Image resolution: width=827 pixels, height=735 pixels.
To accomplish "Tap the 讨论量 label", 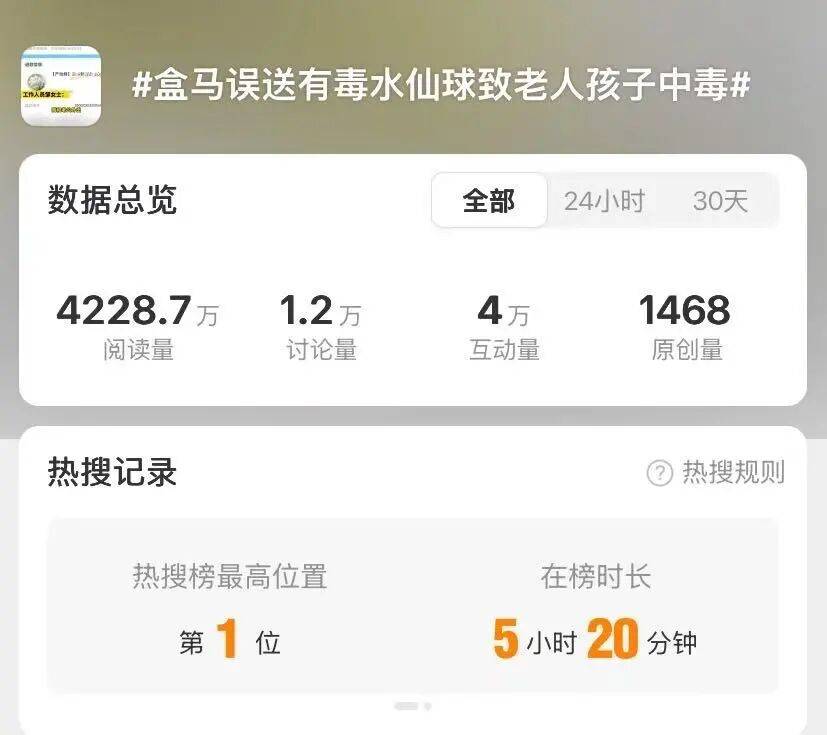I will (321, 350).
